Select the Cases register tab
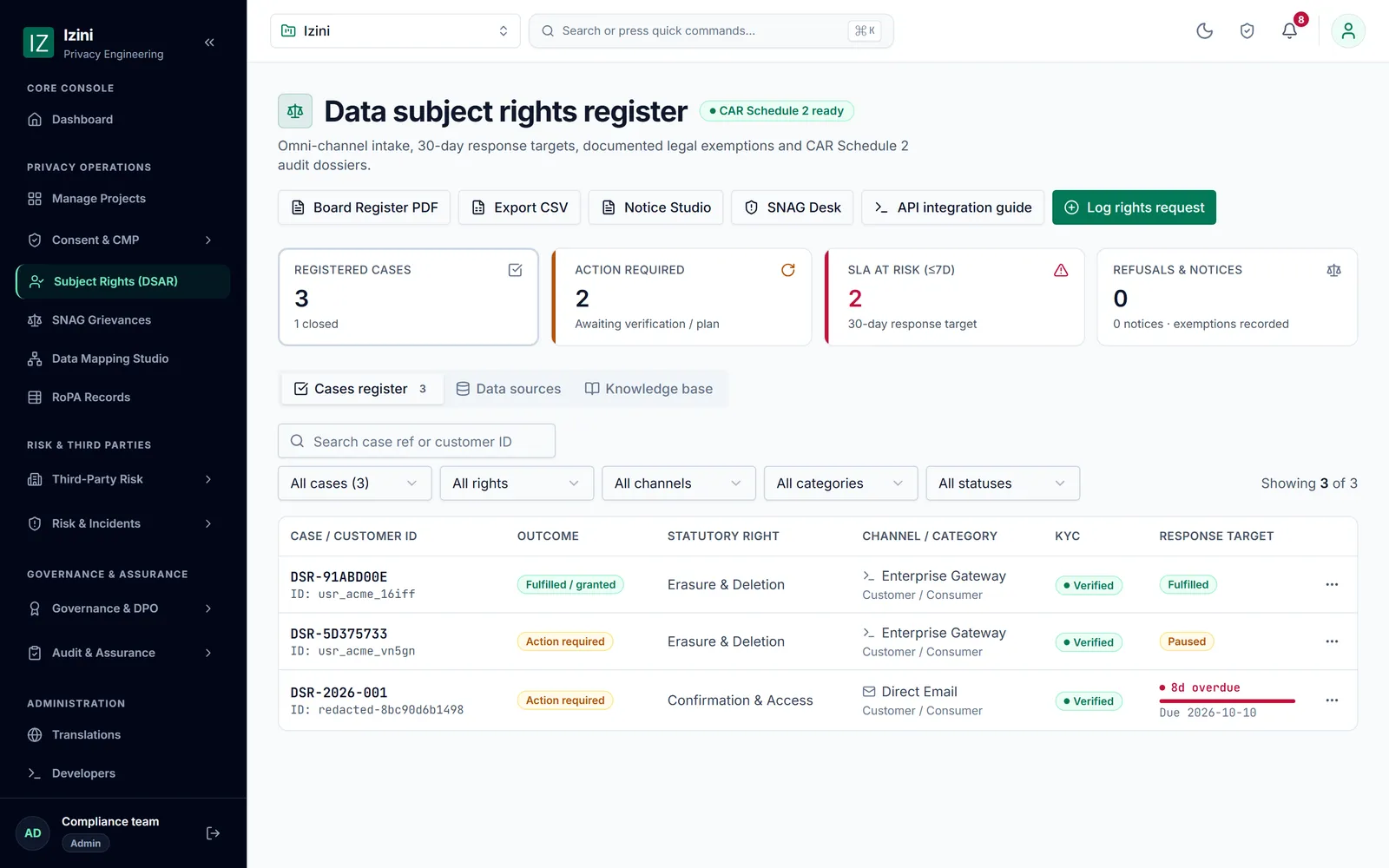 (362, 389)
